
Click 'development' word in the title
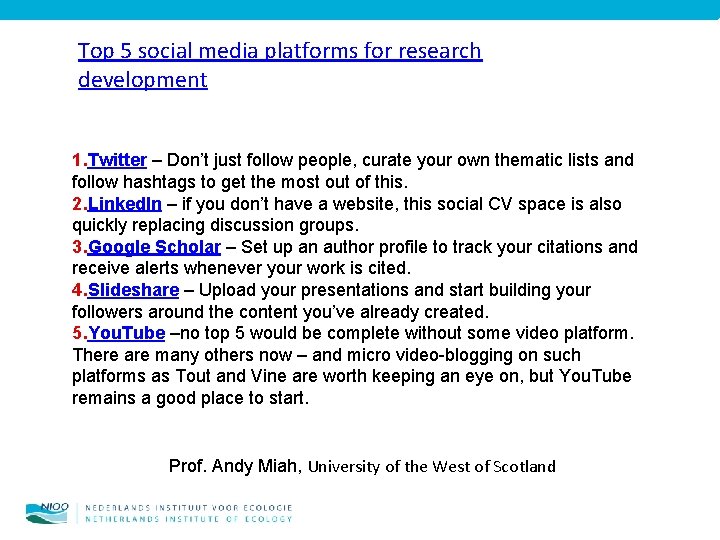pyautogui.click(x=143, y=80)
